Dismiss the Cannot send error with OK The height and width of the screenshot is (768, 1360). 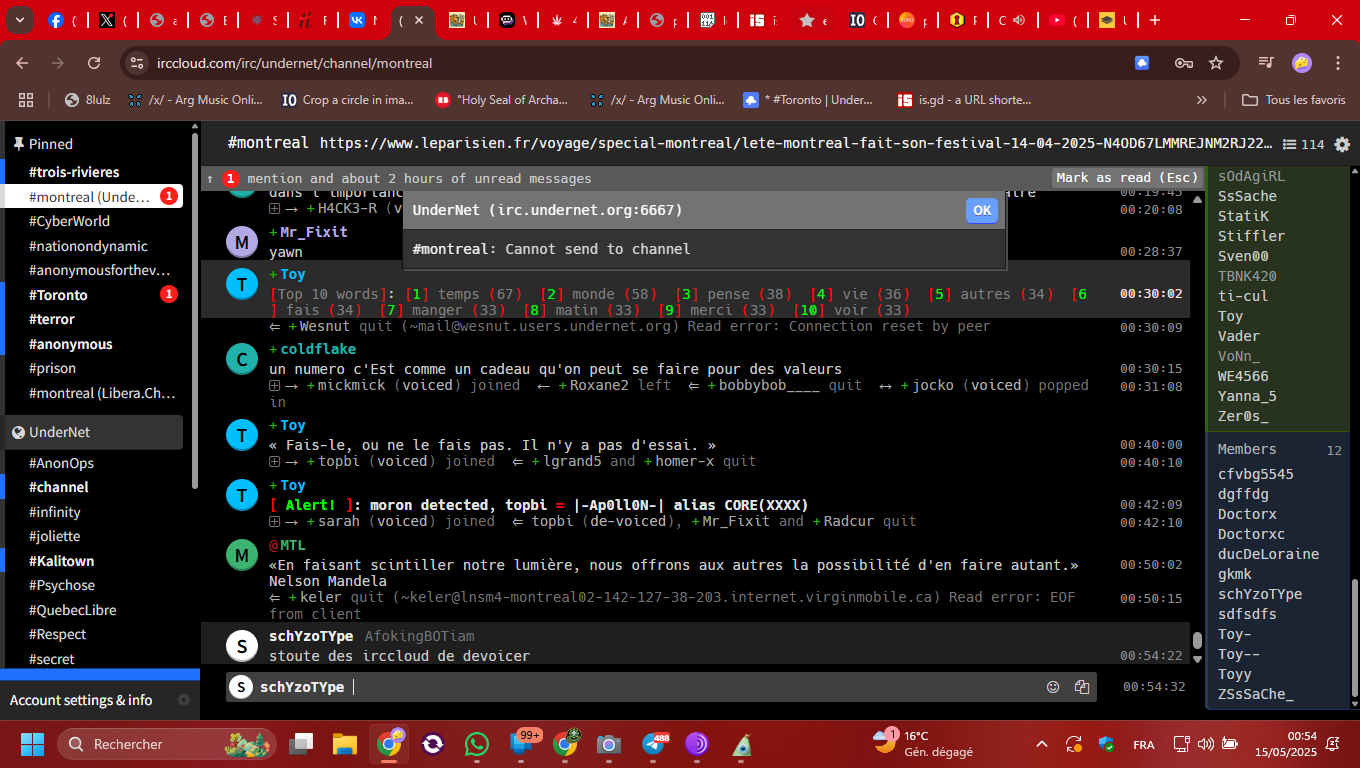[x=981, y=210]
